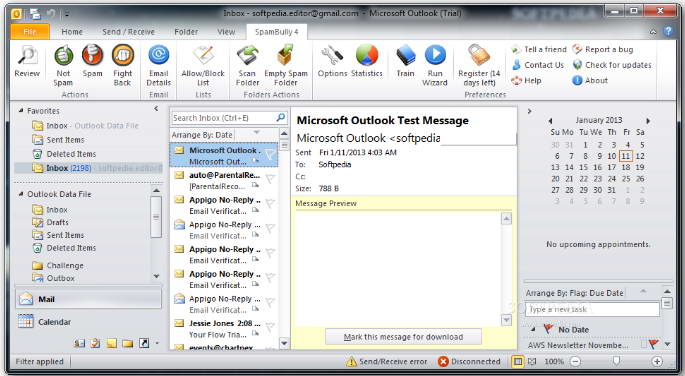This screenshot has height=376, width=685.
Task: Start the Train tool
Action: 405,62
